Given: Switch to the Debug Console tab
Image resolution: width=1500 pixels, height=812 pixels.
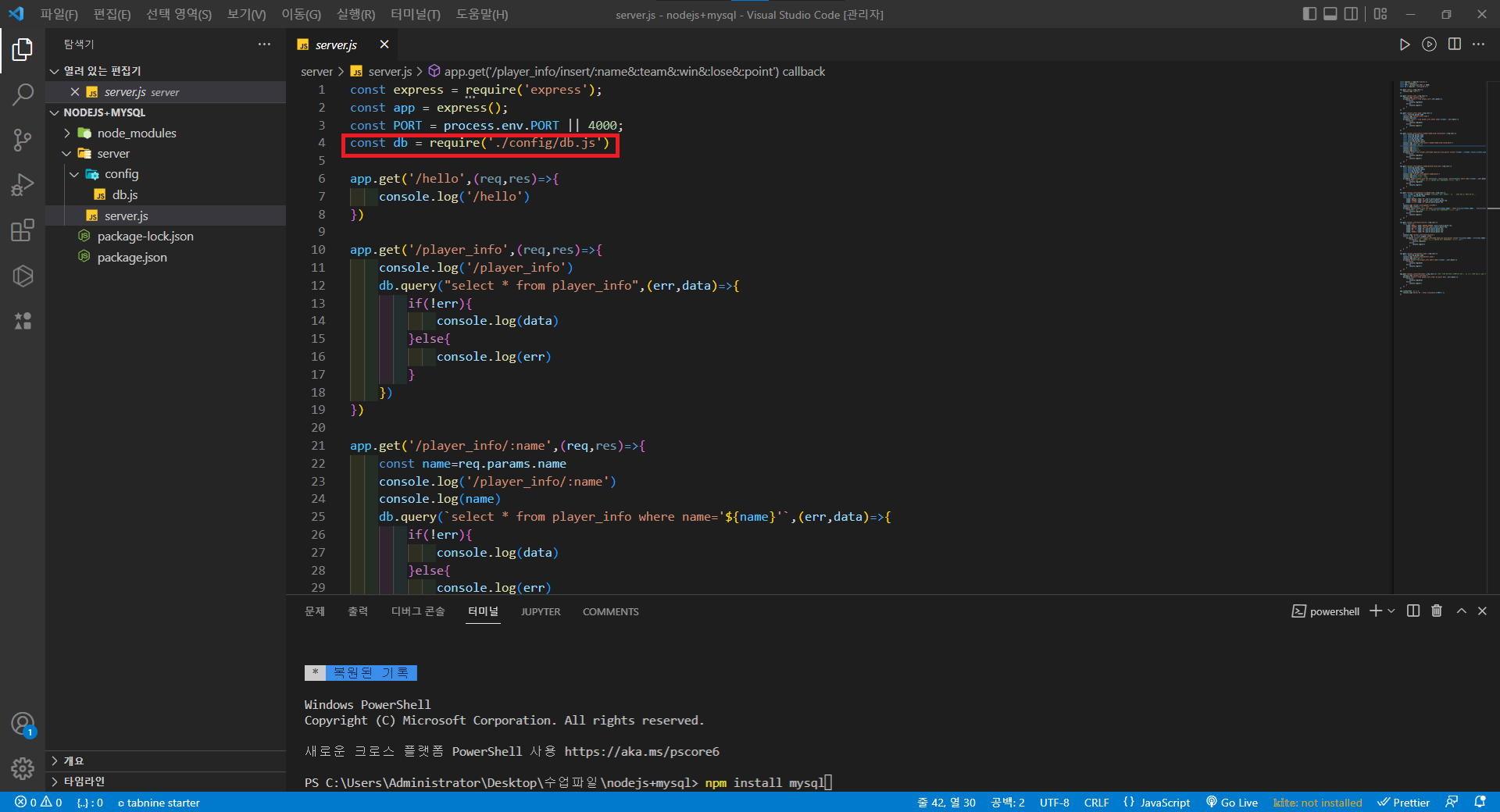Looking at the screenshot, I should tap(418, 611).
